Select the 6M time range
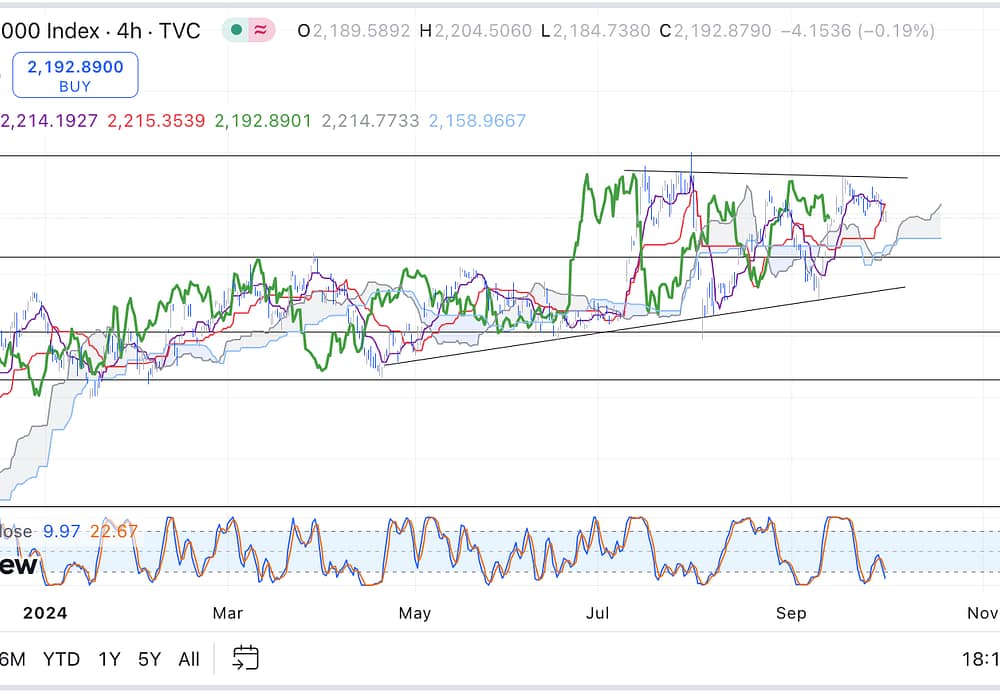 [12, 659]
